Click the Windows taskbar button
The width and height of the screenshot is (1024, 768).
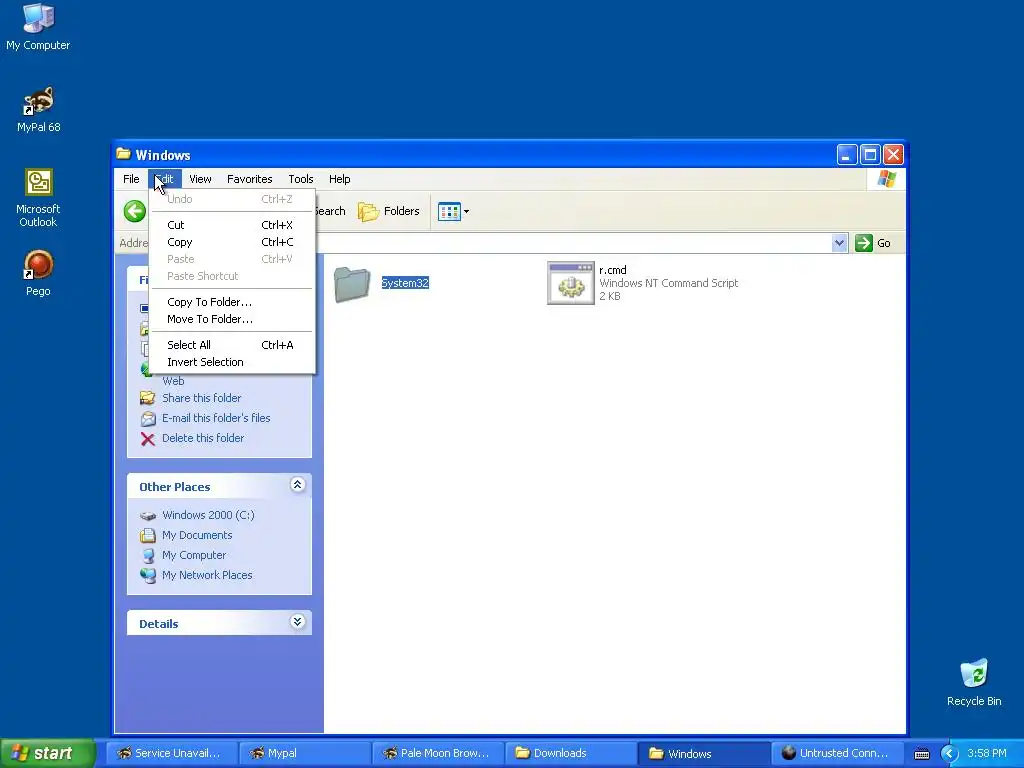click(703, 753)
